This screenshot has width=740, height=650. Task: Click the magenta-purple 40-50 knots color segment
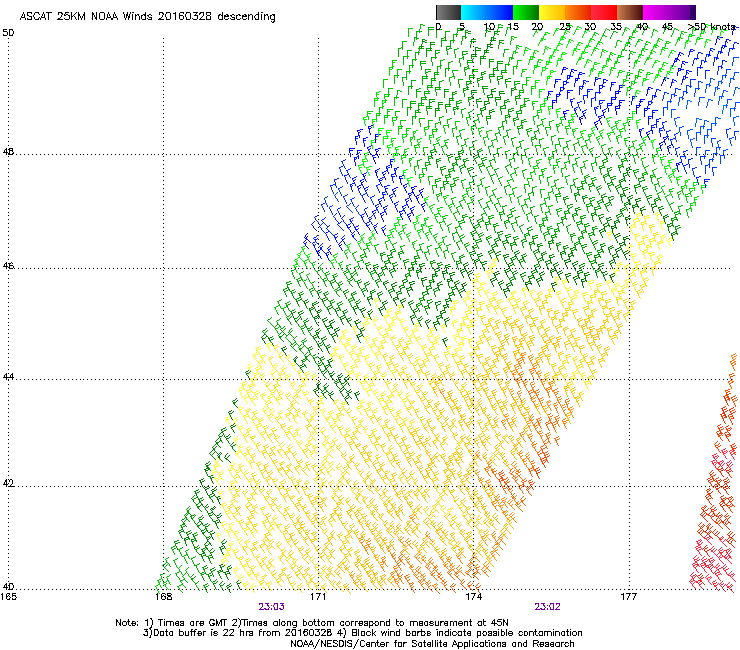tap(669, 12)
